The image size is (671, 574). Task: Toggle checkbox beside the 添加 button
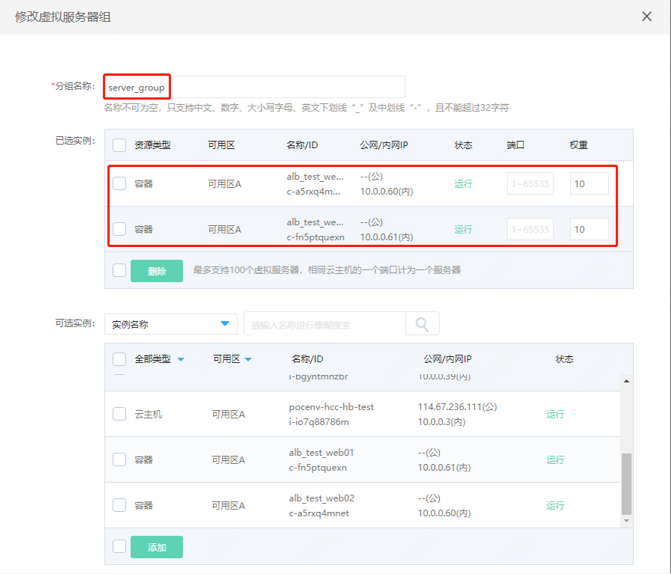119,546
